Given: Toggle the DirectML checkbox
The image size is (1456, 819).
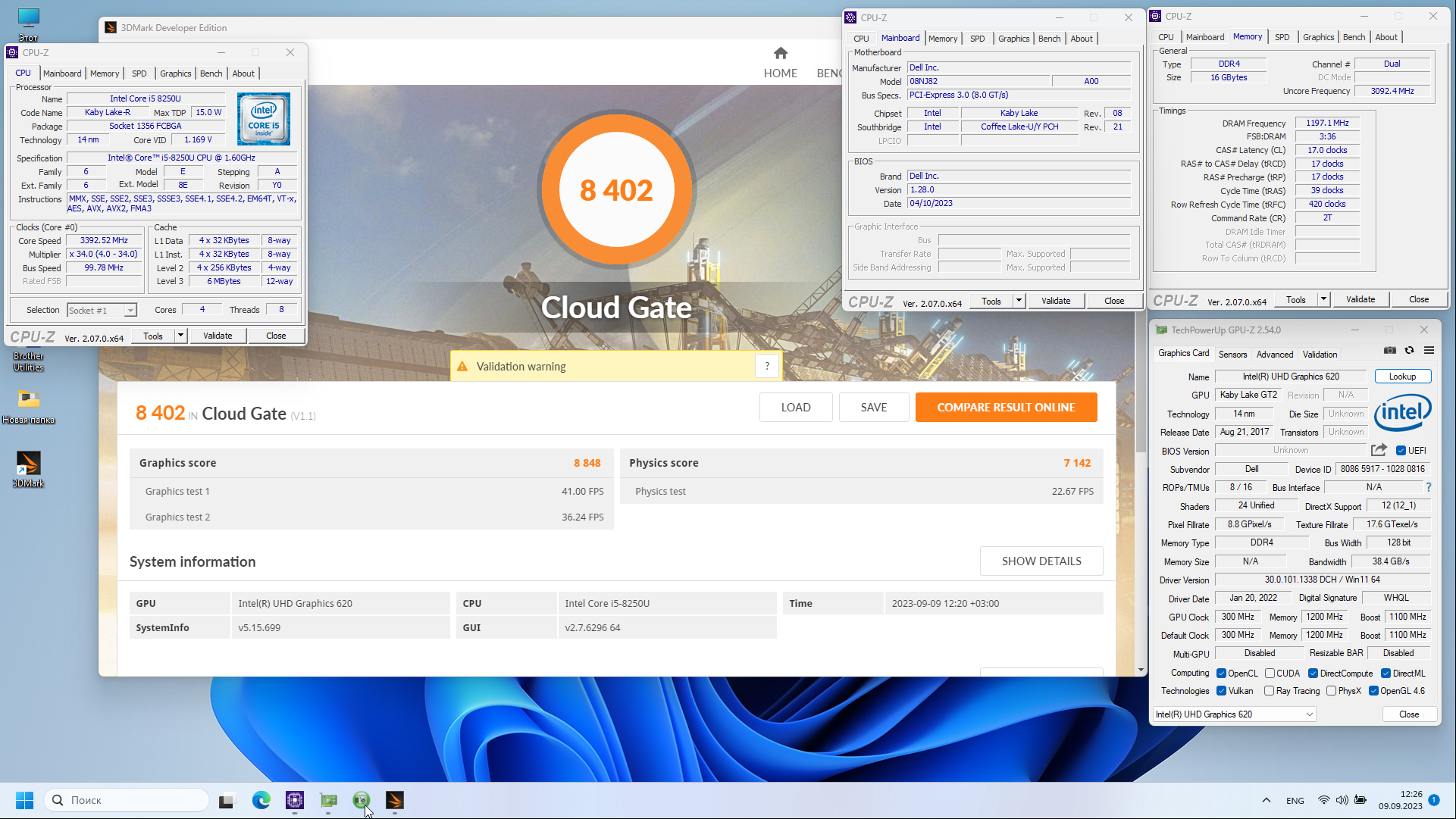Looking at the screenshot, I should coord(1386,674).
